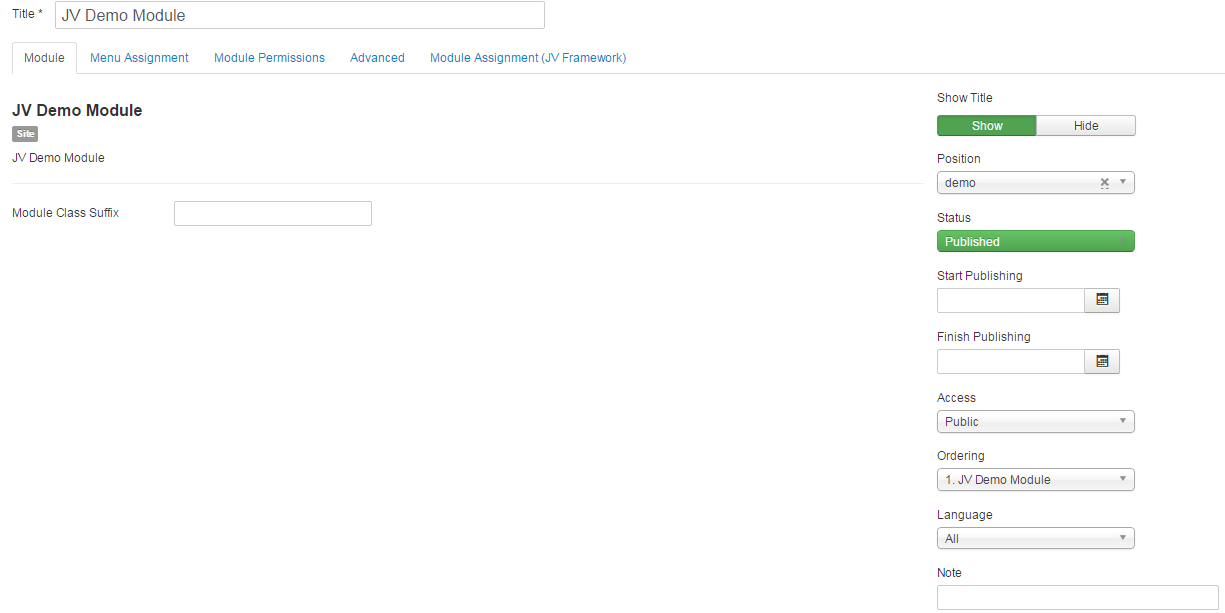The height and width of the screenshot is (613, 1225).
Task: Click the Start Publishing date field
Action: [x=1011, y=300]
